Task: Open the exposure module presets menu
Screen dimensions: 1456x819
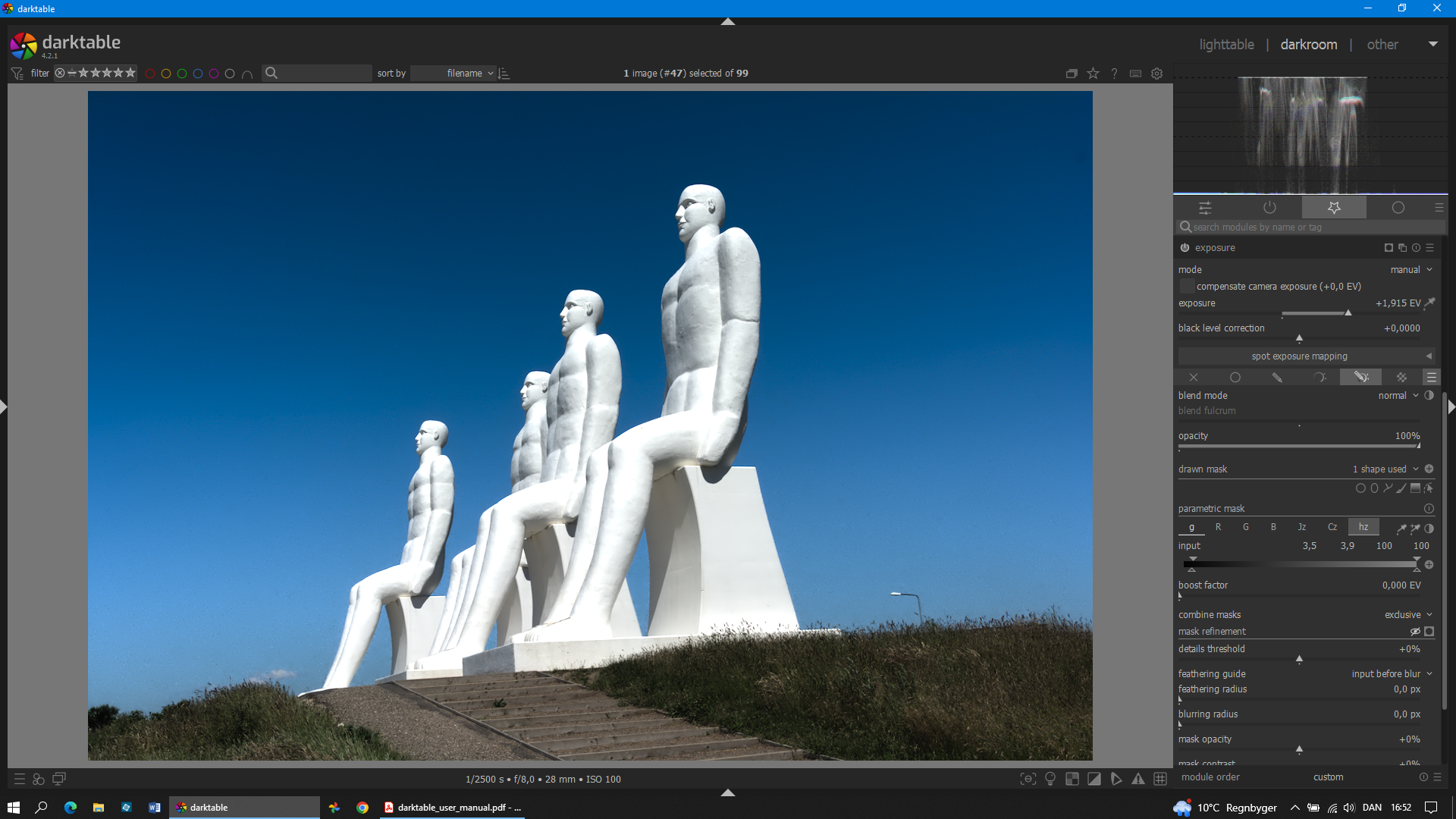Action: [x=1430, y=248]
